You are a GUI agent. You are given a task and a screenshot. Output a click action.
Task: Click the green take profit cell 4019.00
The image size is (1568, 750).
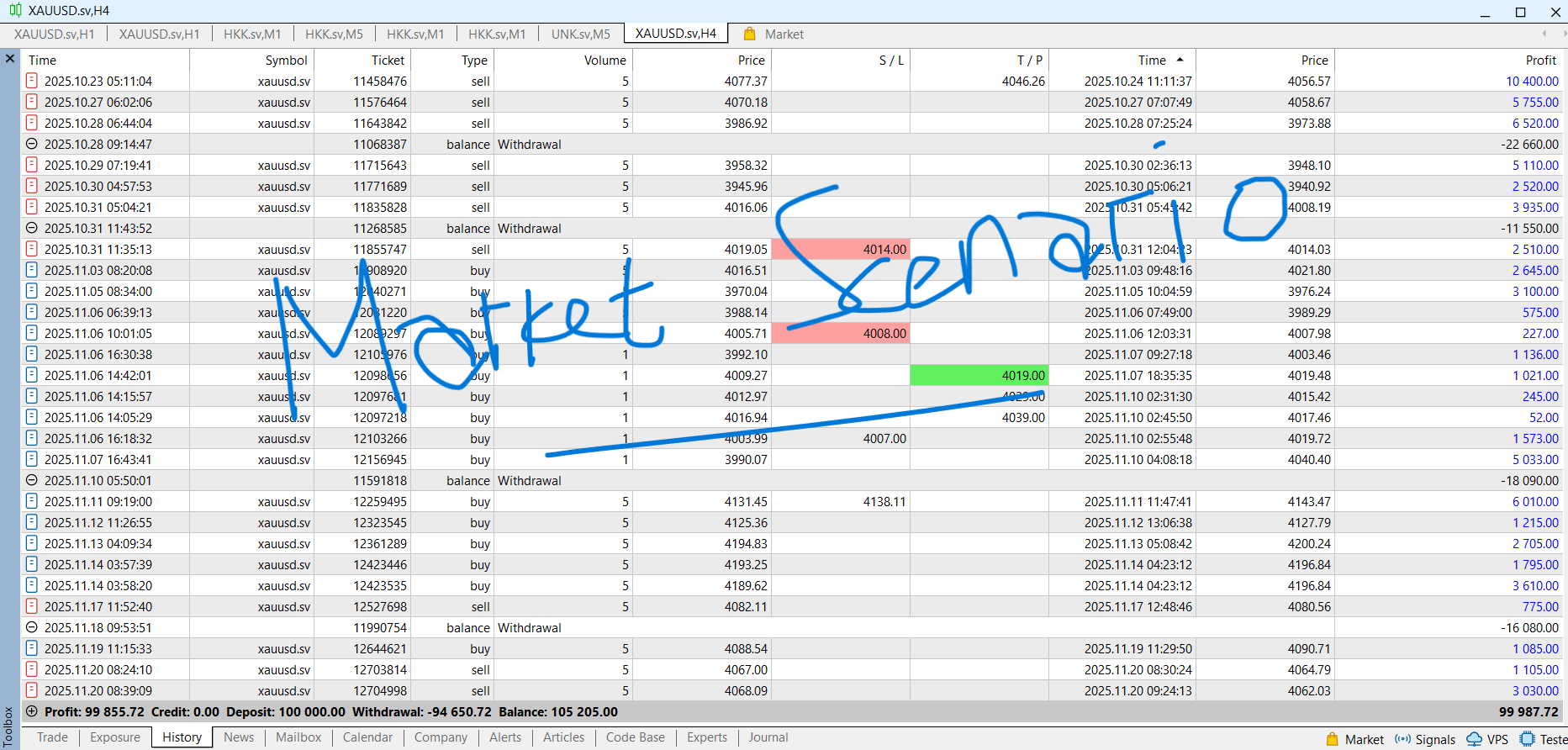(x=979, y=375)
